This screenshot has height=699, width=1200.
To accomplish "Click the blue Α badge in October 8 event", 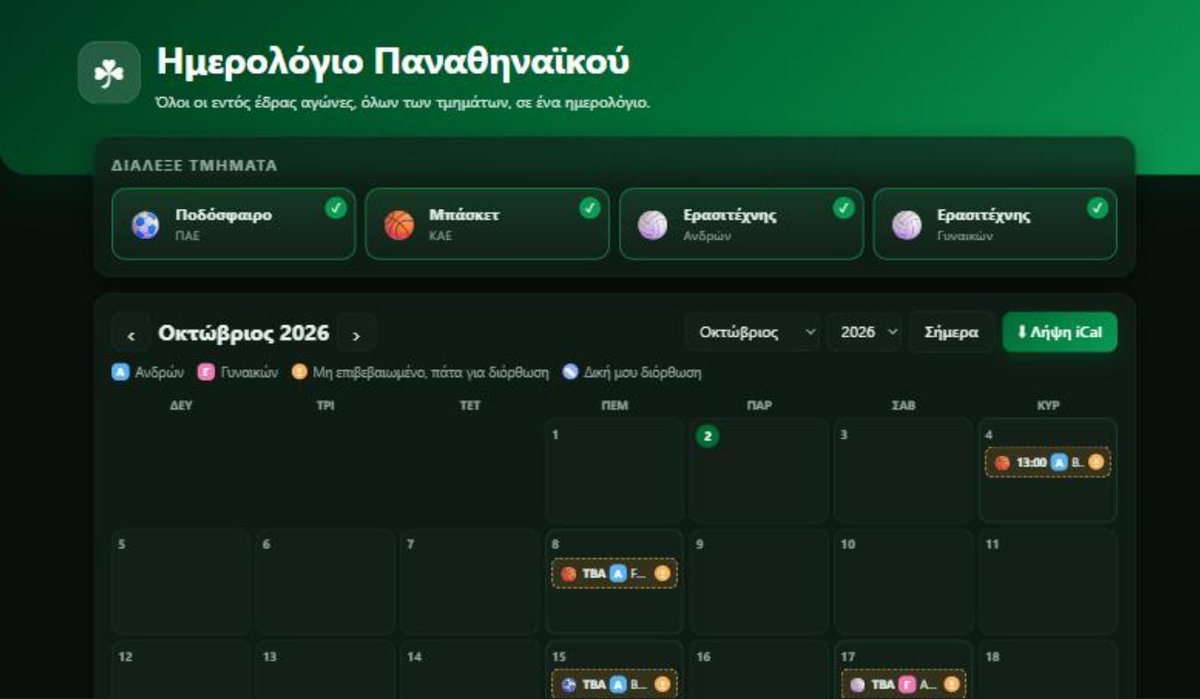I will 617,574.
